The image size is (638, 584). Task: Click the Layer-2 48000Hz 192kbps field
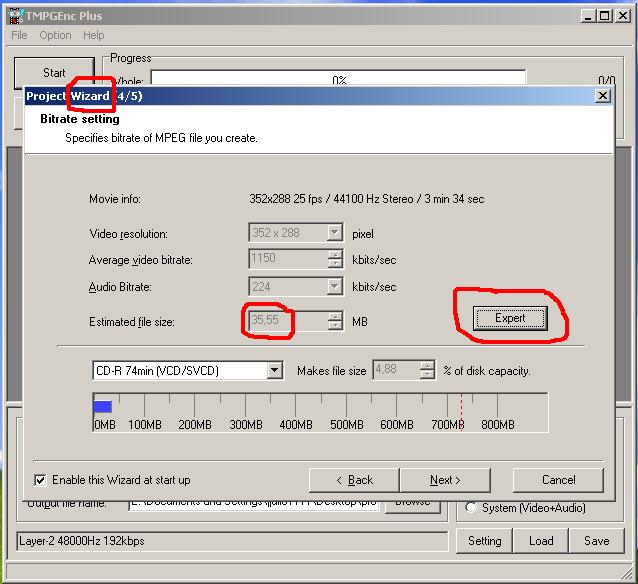(x=232, y=541)
